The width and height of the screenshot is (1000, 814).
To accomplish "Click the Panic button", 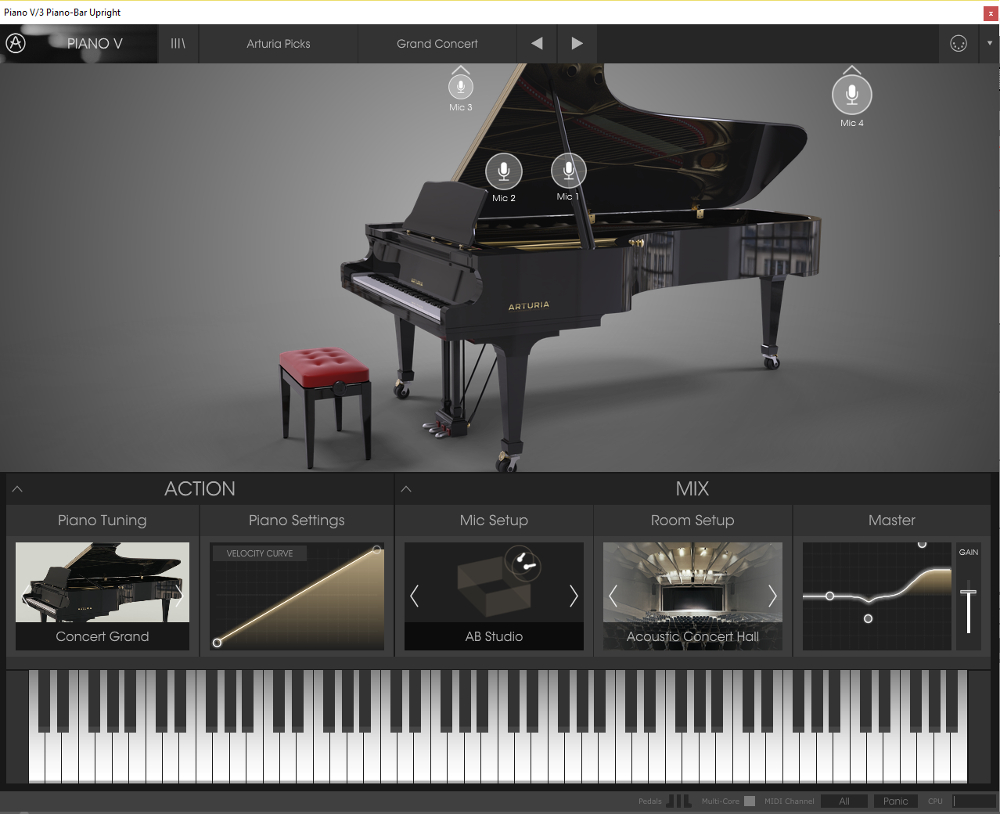I will click(895, 801).
